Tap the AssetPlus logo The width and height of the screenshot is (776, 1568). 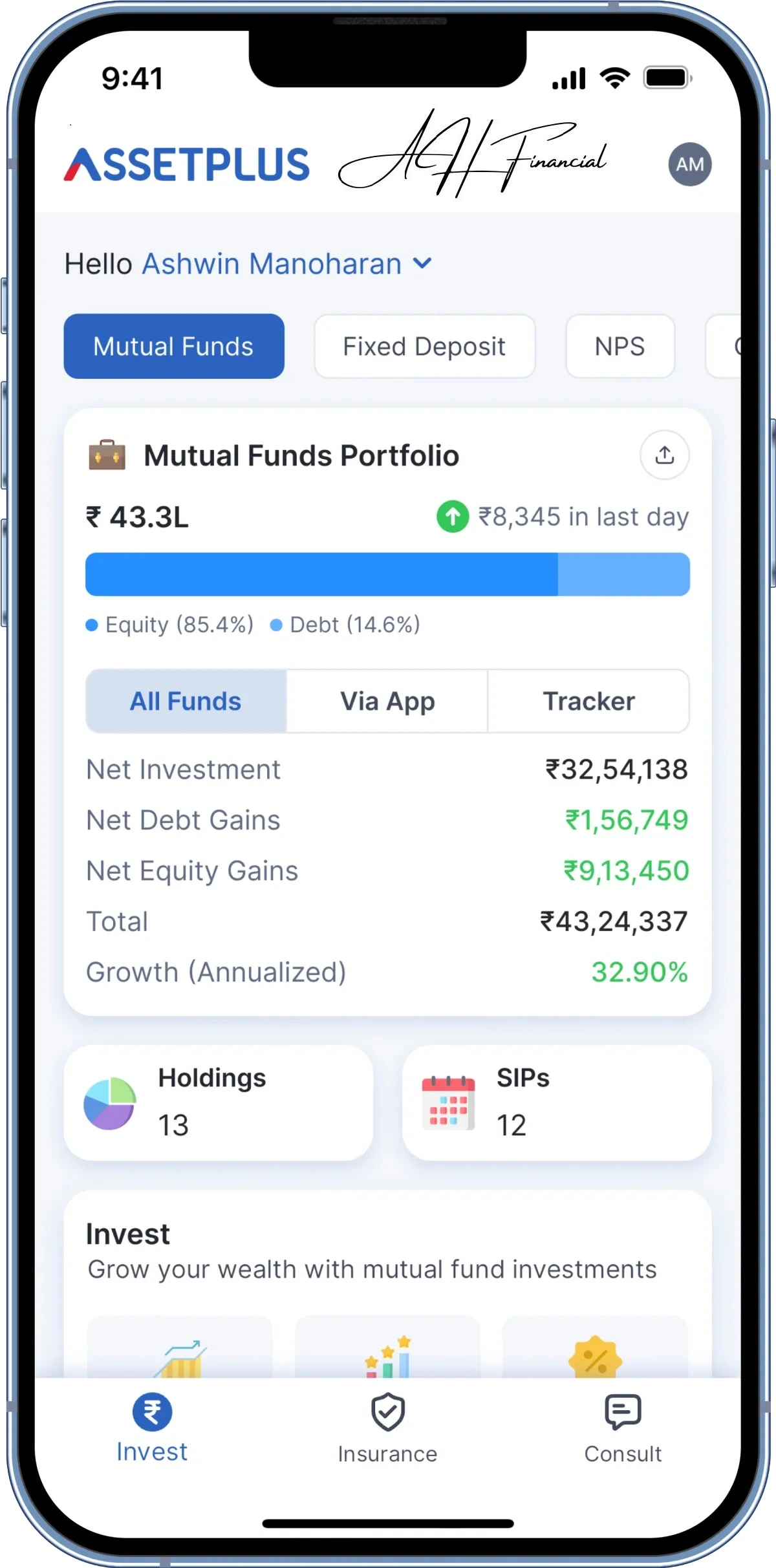(x=187, y=164)
